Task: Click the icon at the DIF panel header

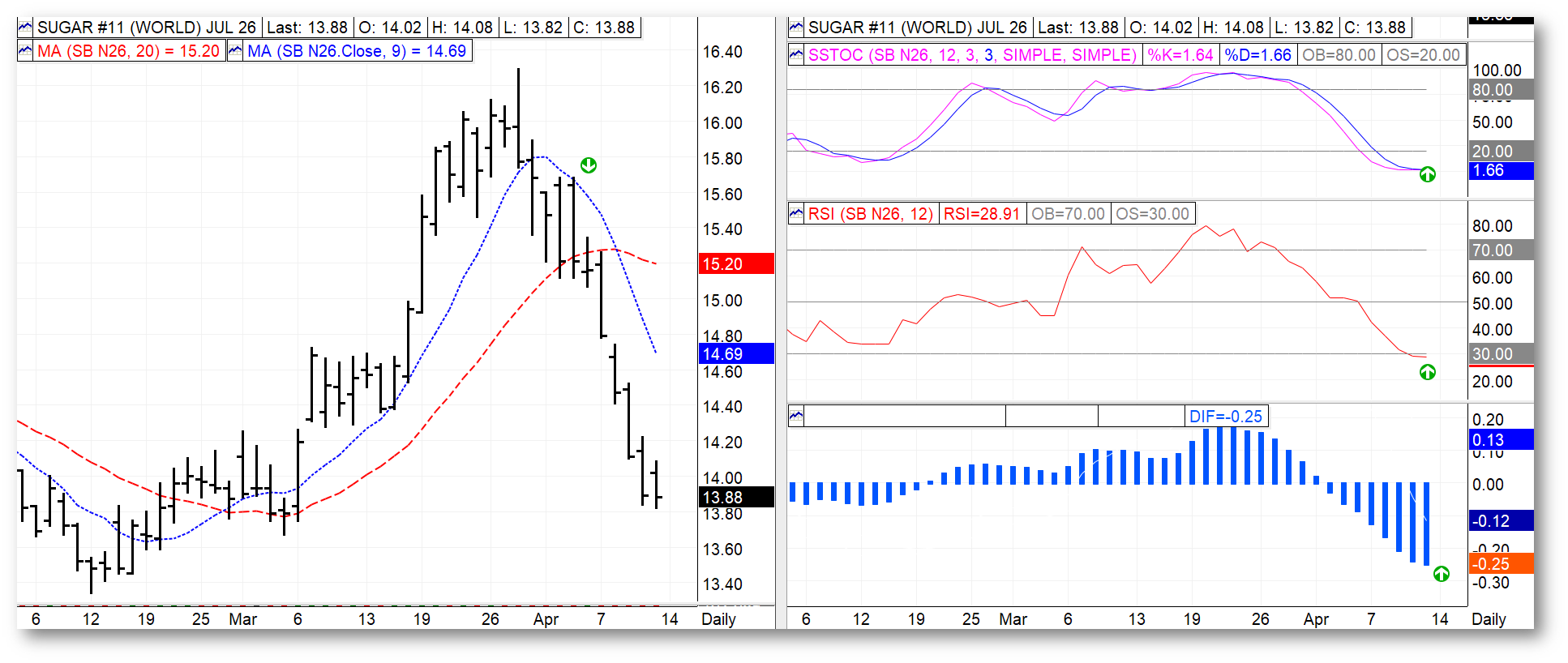Action: (x=796, y=417)
